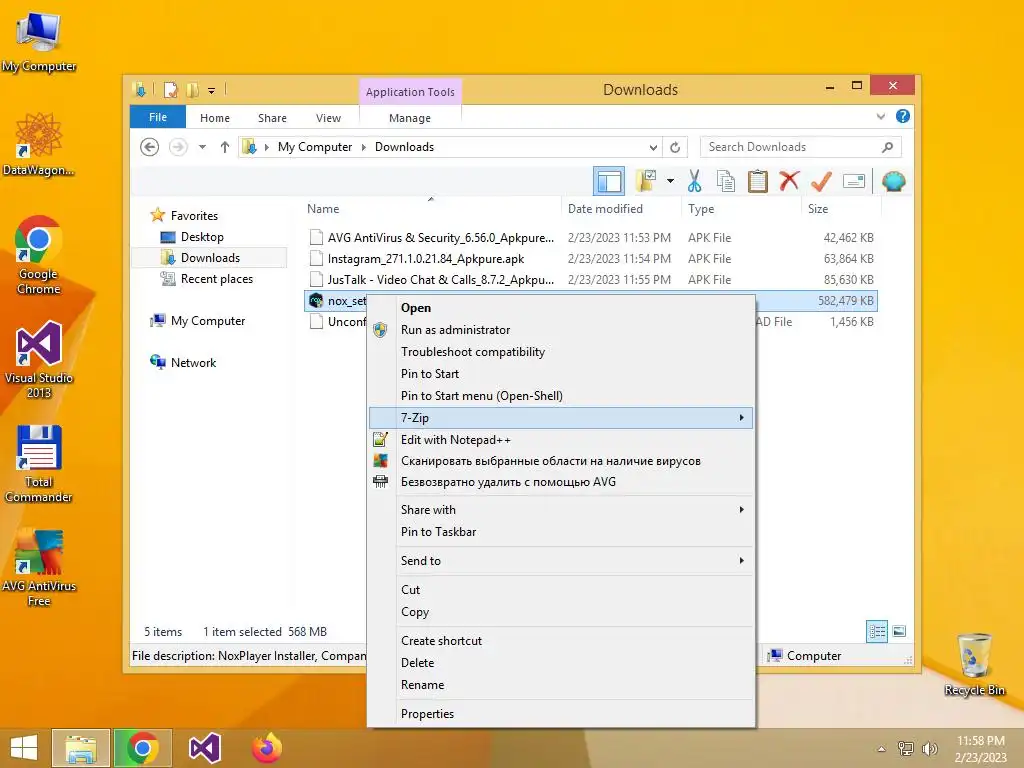Choose Cut from context menu
The image size is (1024, 768).
point(561,590)
